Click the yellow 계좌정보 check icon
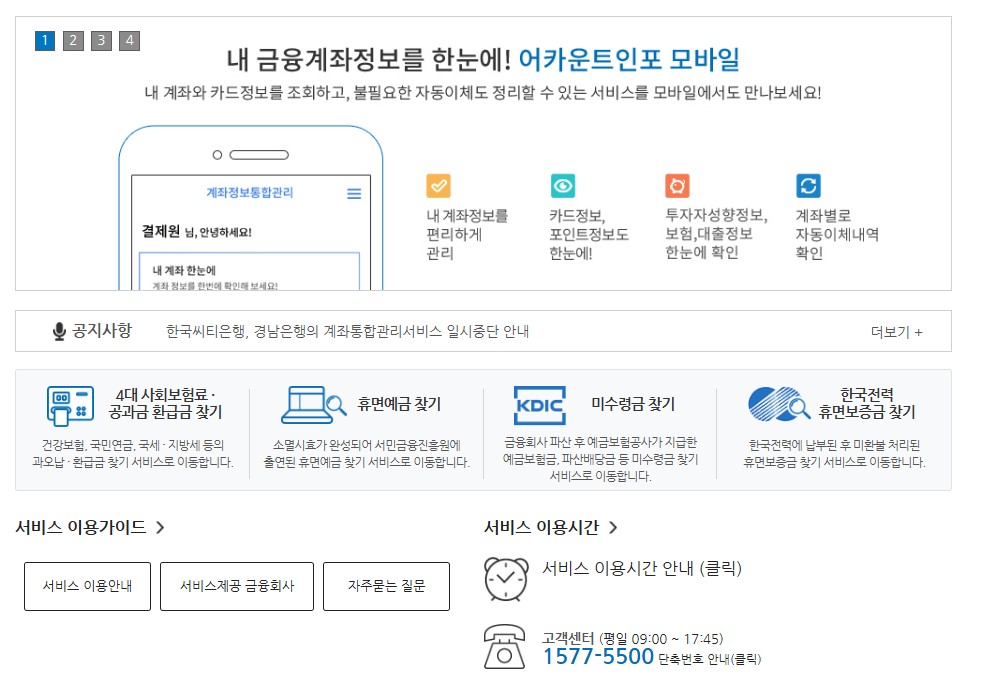The height and width of the screenshot is (681, 987). pos(437,185)
